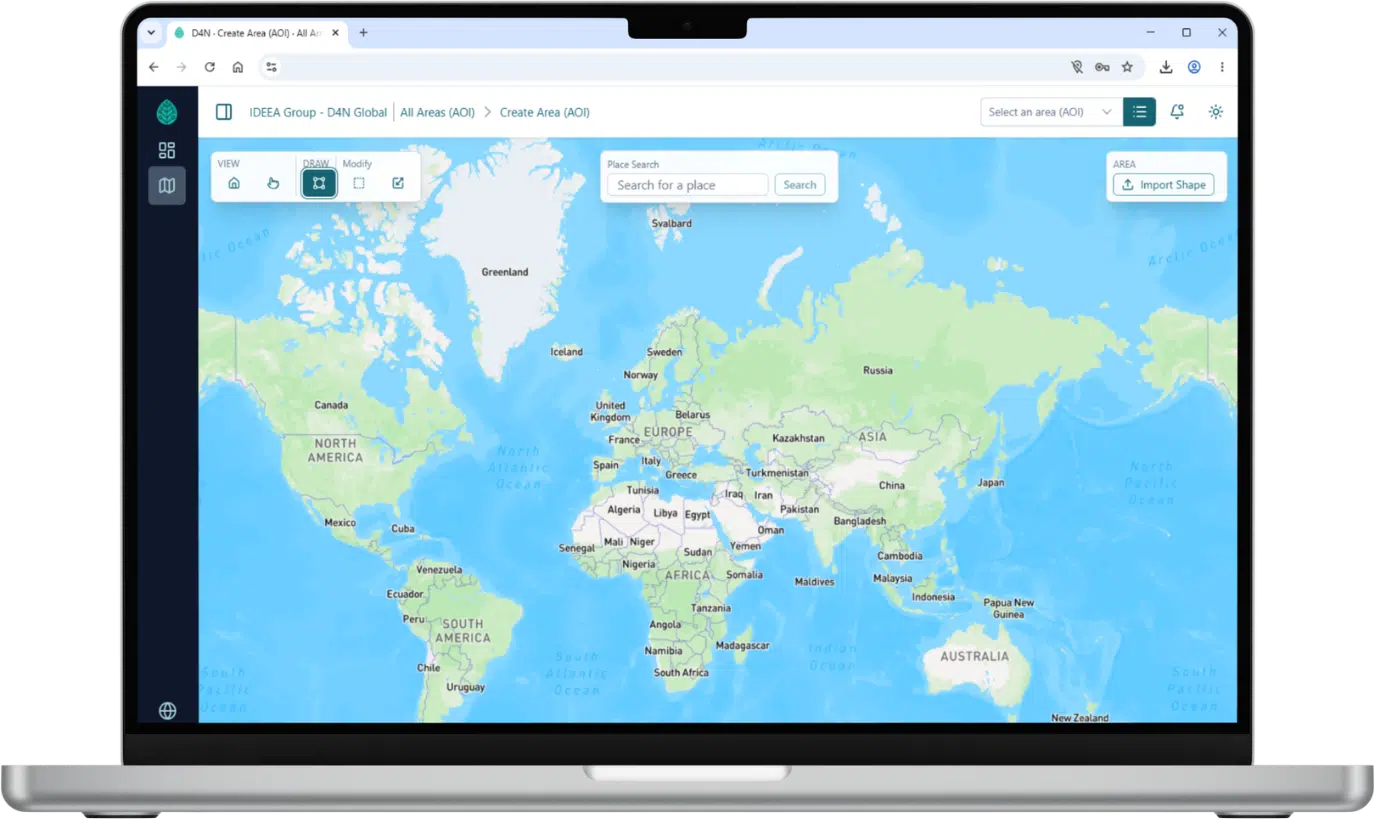1375x819 pixels.
Task: Close the D4N browser tab
Action: [x=335, y=33]
